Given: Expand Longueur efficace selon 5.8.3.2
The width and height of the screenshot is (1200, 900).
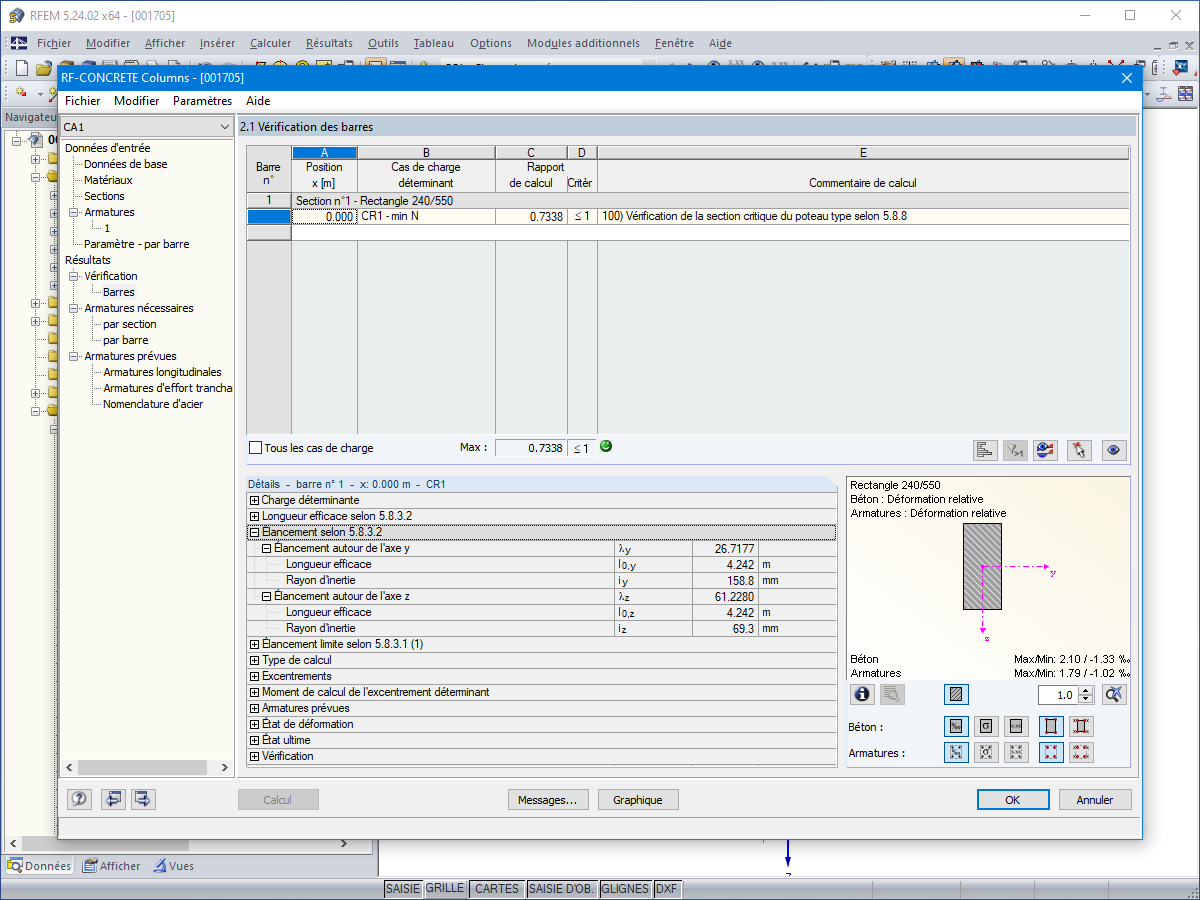Looking at the screenshot, I should [254, 516].
